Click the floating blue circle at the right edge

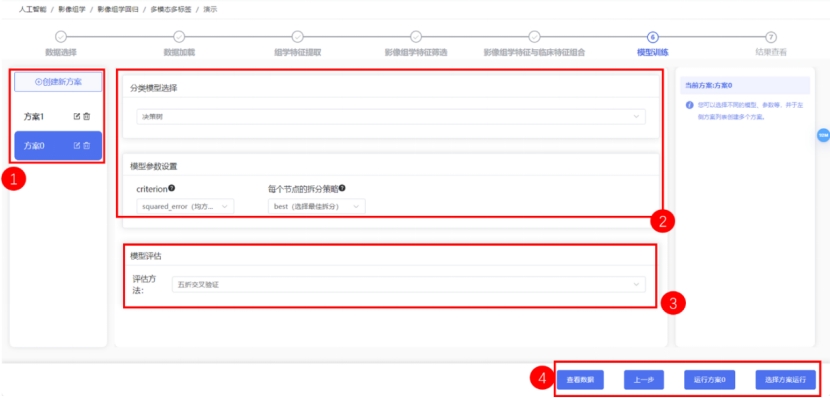click(x=823, y=135)
